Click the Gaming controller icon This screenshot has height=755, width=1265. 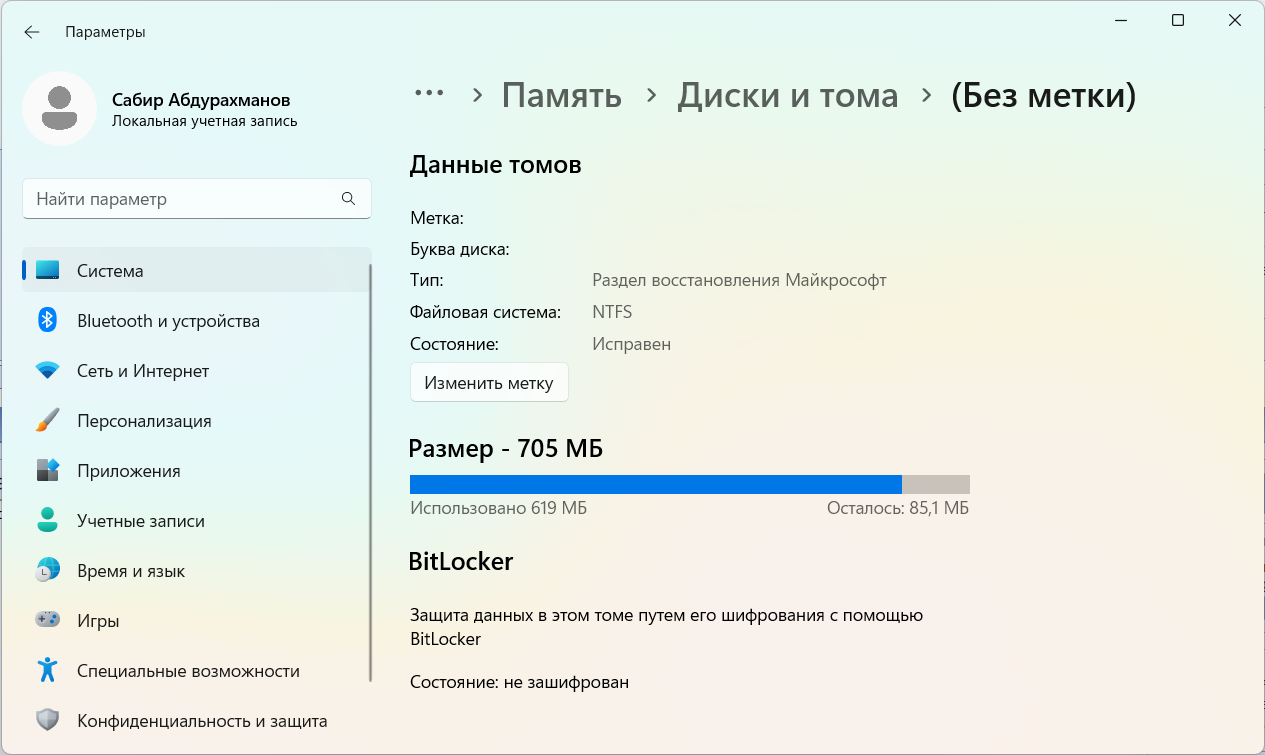click(x=47, y=621)
